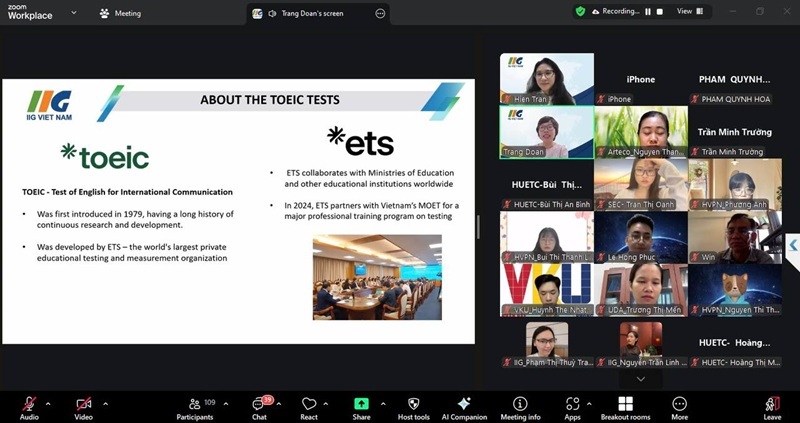Select the Win participant video tile
The width and height of the screenshot is (800, 423).
(735, 237)
